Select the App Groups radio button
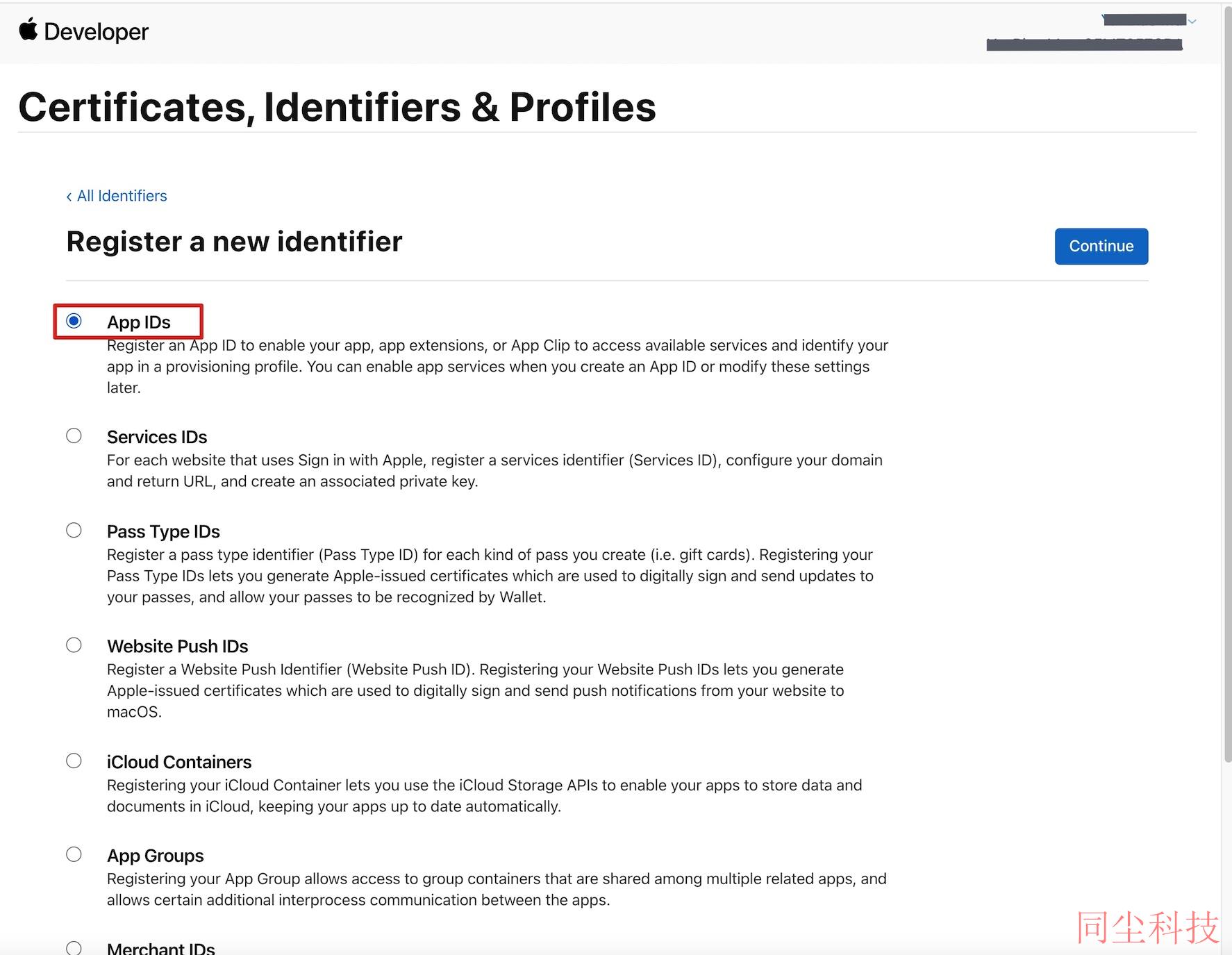 (x=74, y=854)
